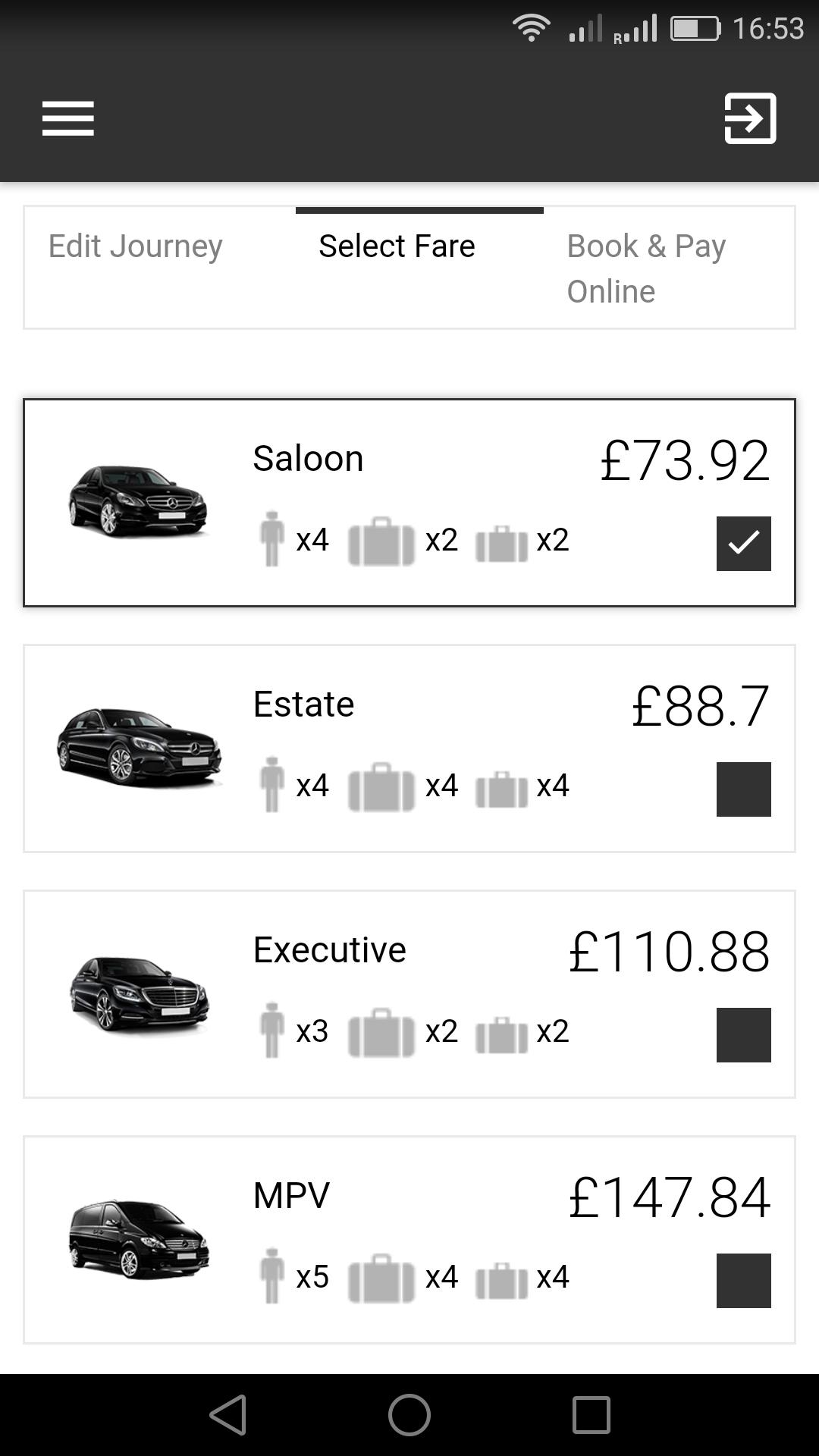Check the Estate fare checkbox
Viewport: 819px width, 1456px height.
pyautogui.click(x=744, y=789)
